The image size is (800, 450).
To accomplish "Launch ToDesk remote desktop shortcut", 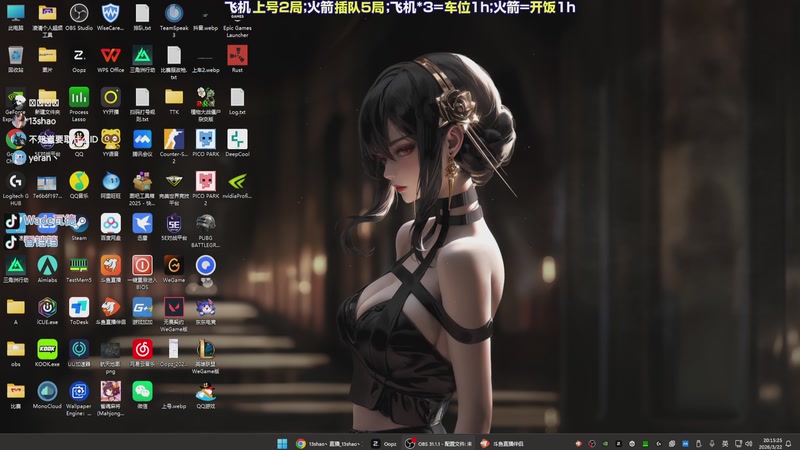I will [x=79, y=307].
